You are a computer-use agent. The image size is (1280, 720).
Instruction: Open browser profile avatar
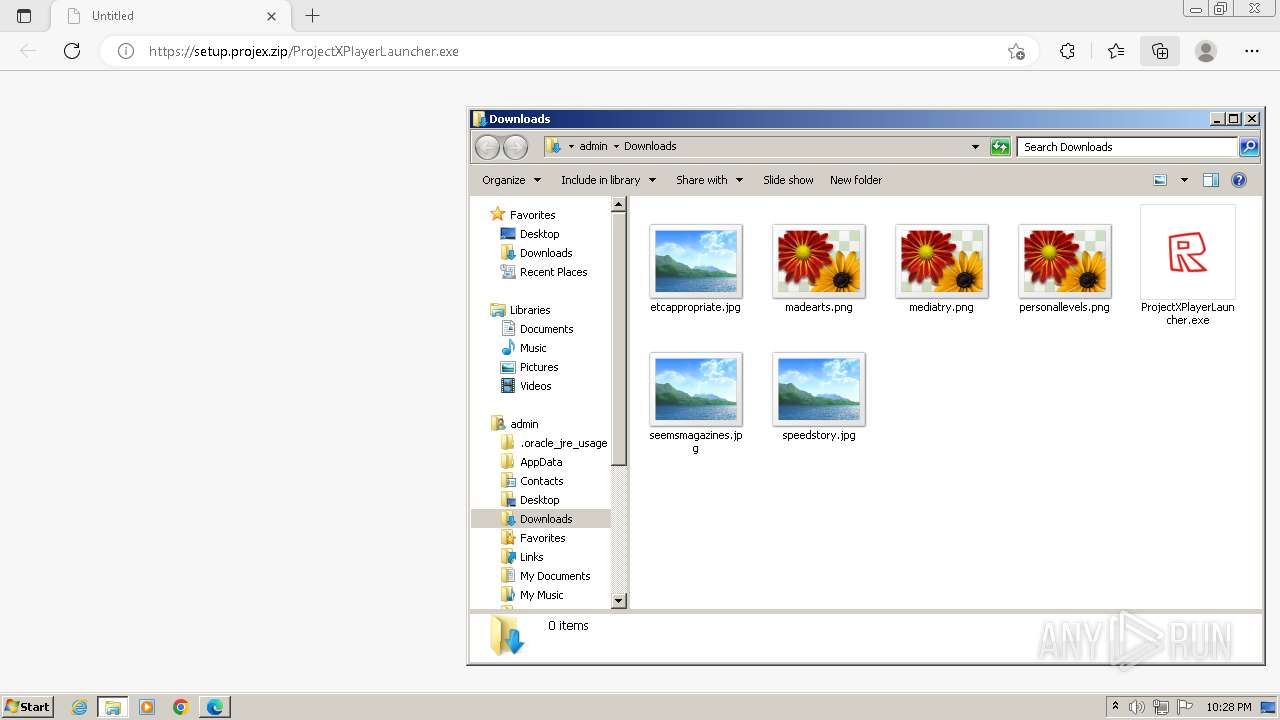(1206, 51)
